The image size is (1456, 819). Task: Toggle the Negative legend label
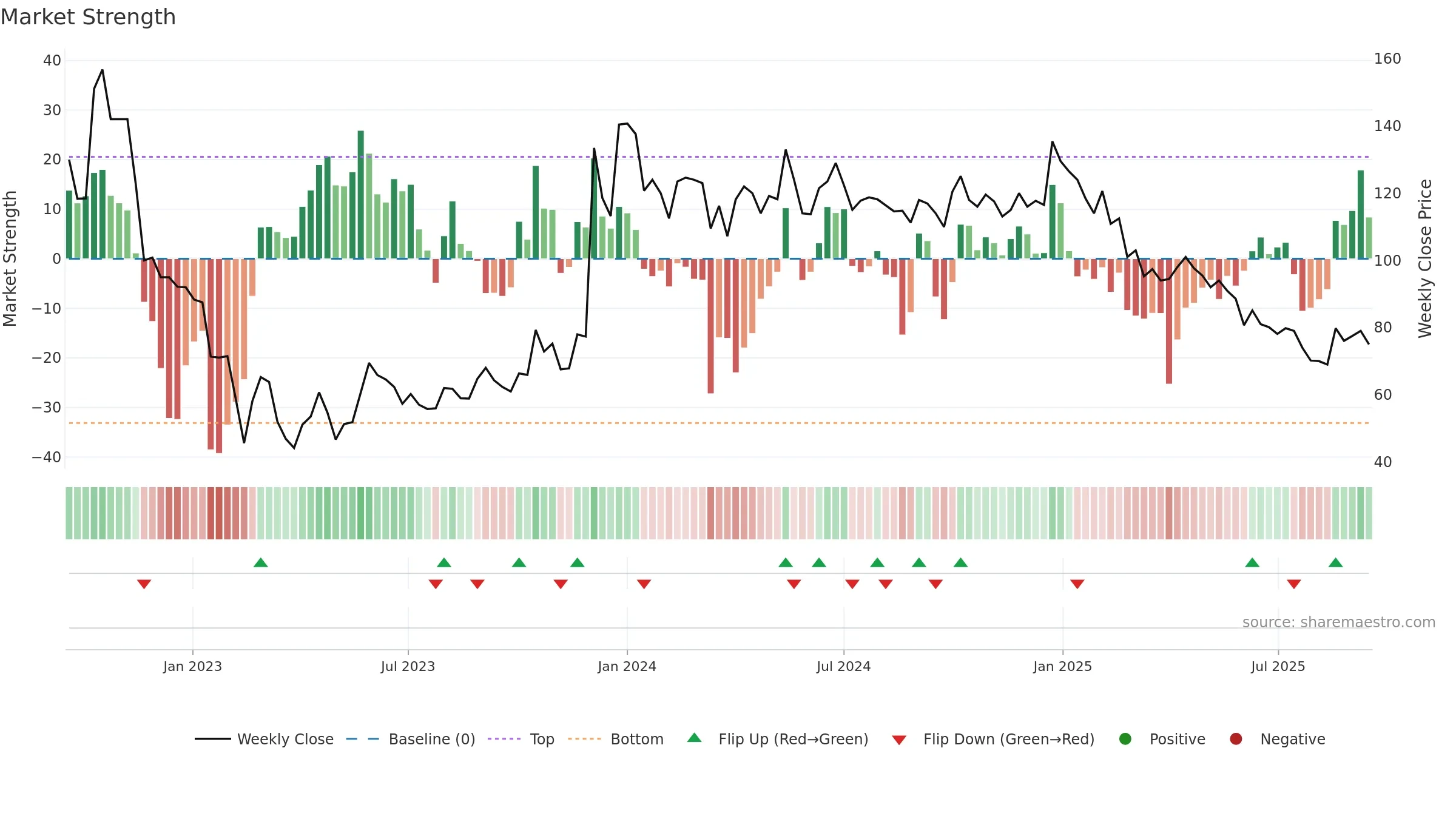(1293, 740)
